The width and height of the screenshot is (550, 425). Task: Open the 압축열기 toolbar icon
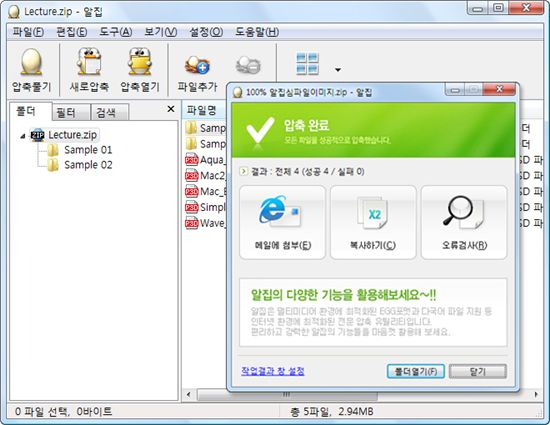click(140, 62)
